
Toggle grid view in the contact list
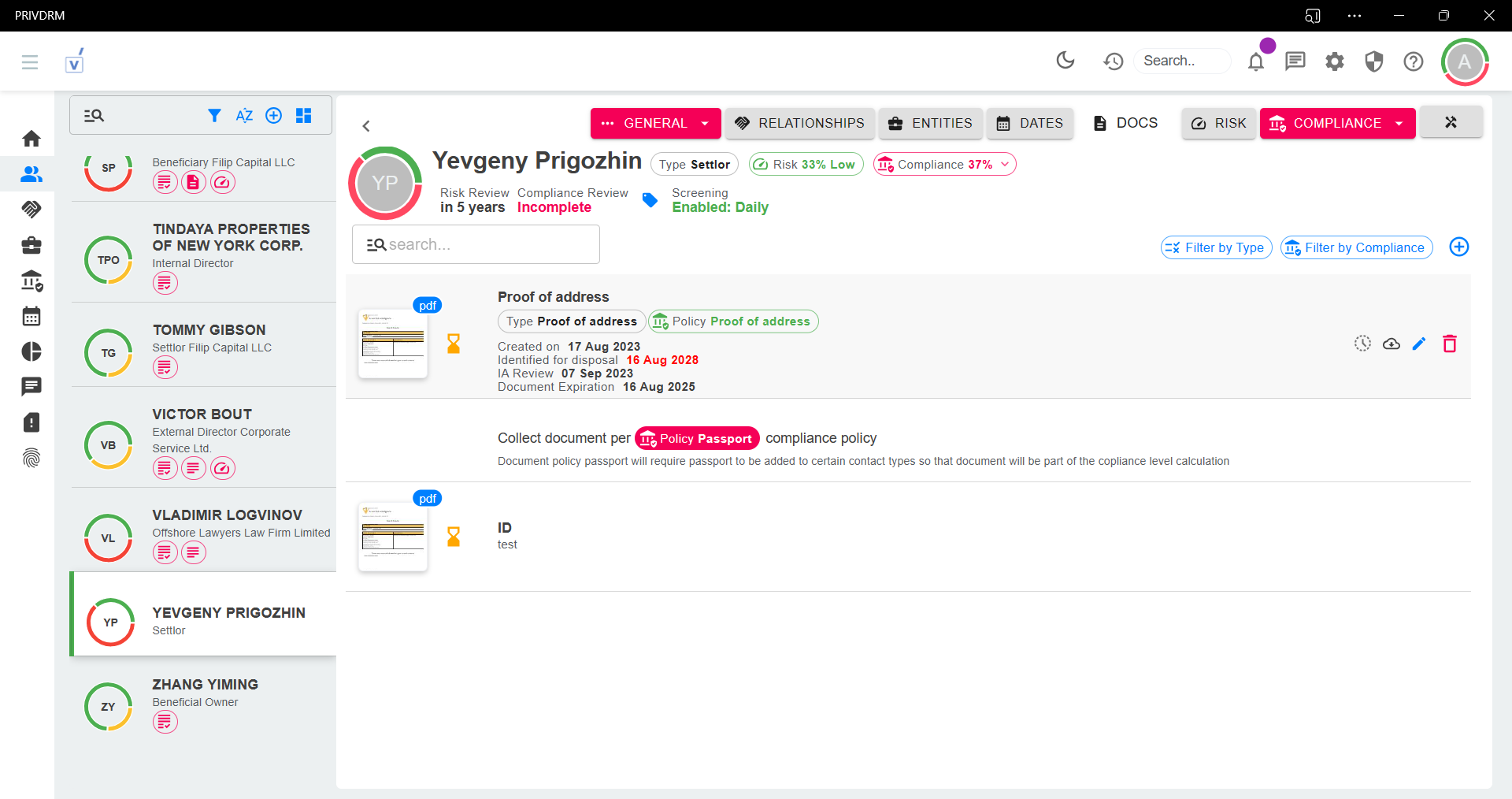(303, 116)
